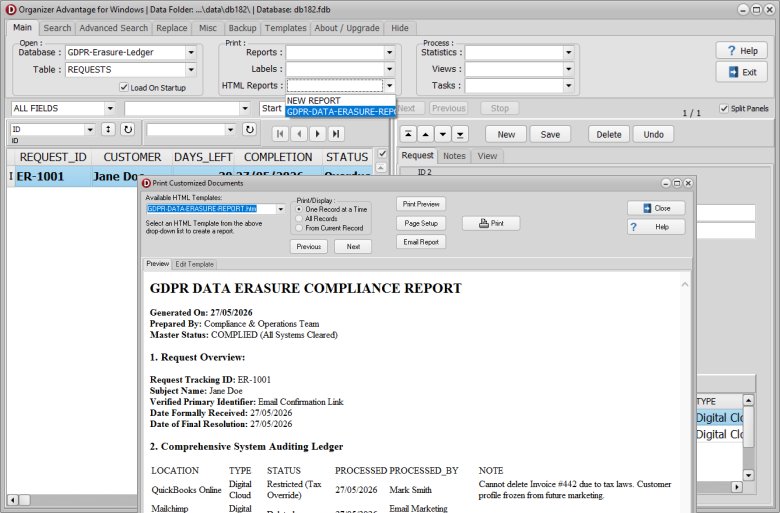Expand the Available HTML Templates dropdown
The height and width of the screenshot is (513, 780).
click(x=281, y=209)
